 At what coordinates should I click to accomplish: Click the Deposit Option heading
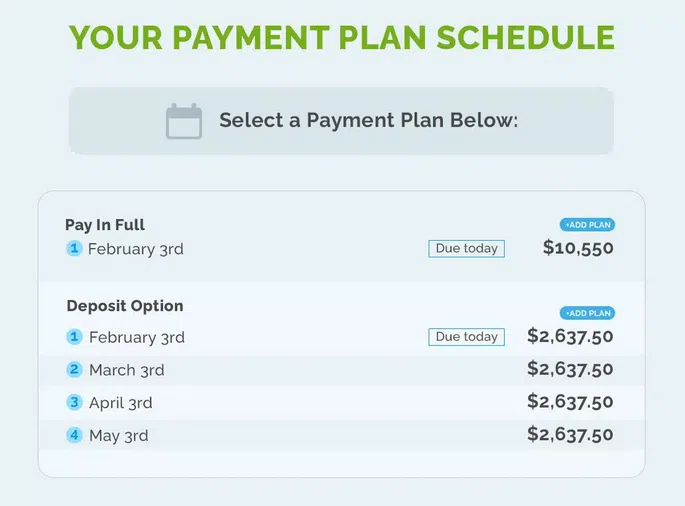tap(125, 306)
